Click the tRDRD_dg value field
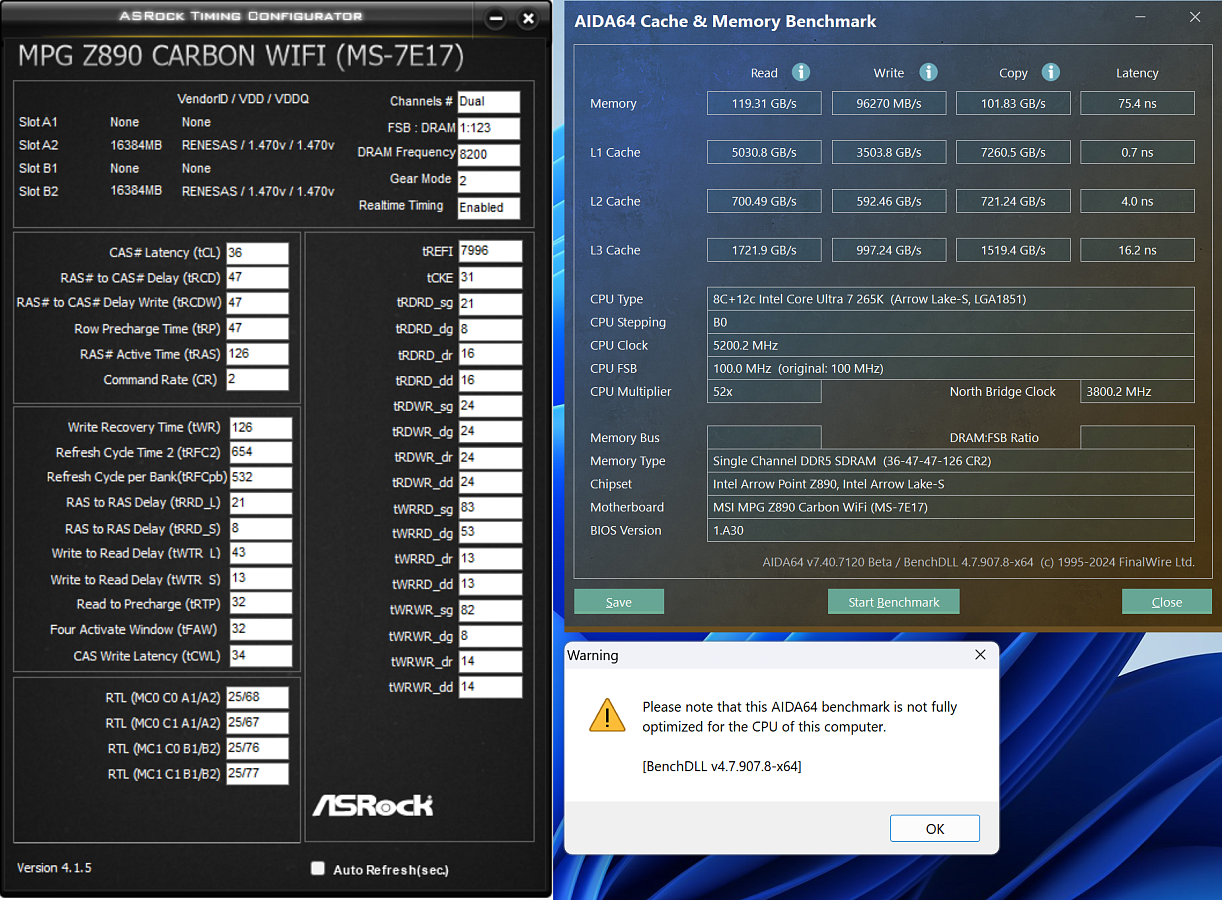 490,329
